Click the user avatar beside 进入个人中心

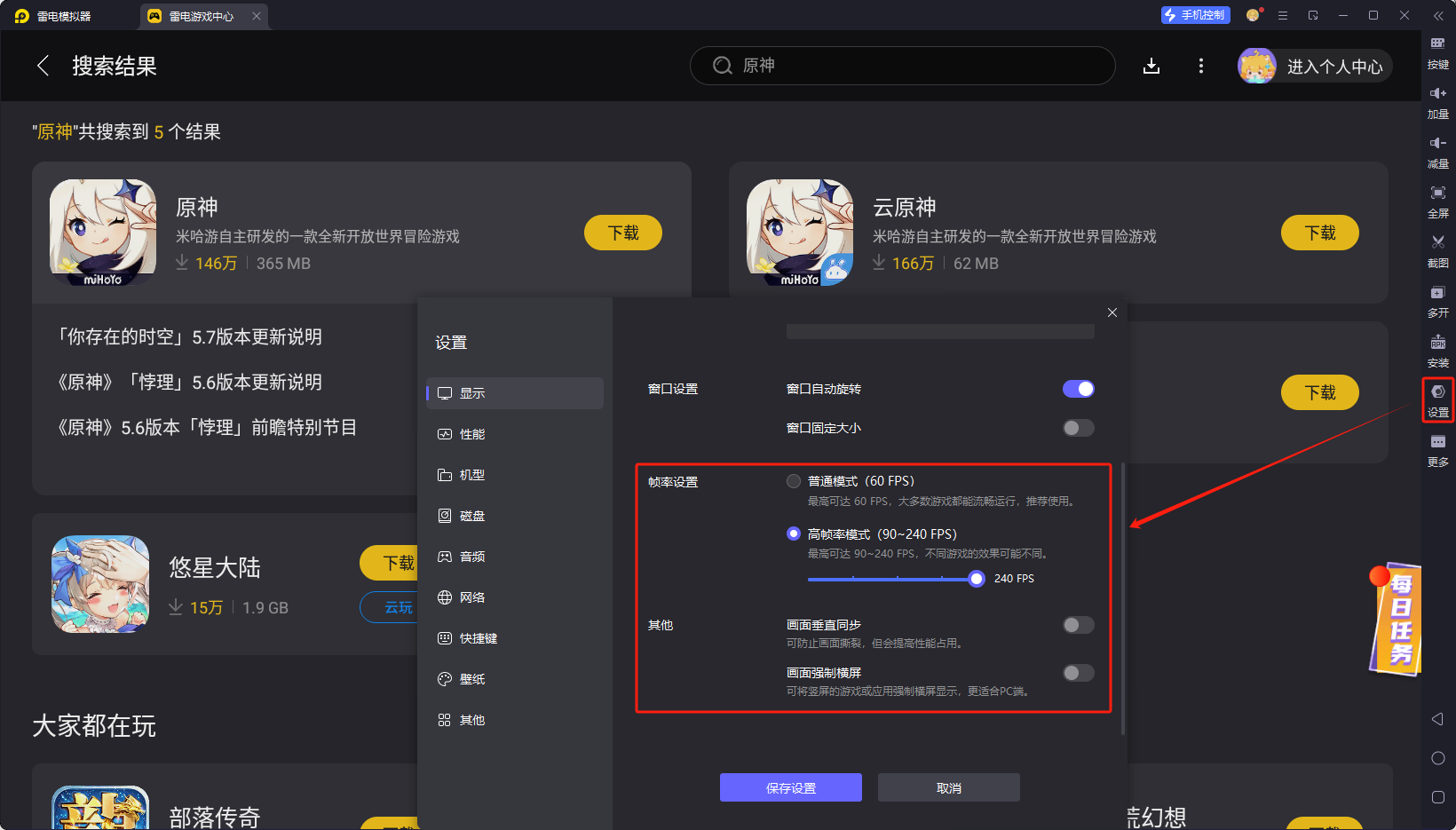pos(1257,66)
